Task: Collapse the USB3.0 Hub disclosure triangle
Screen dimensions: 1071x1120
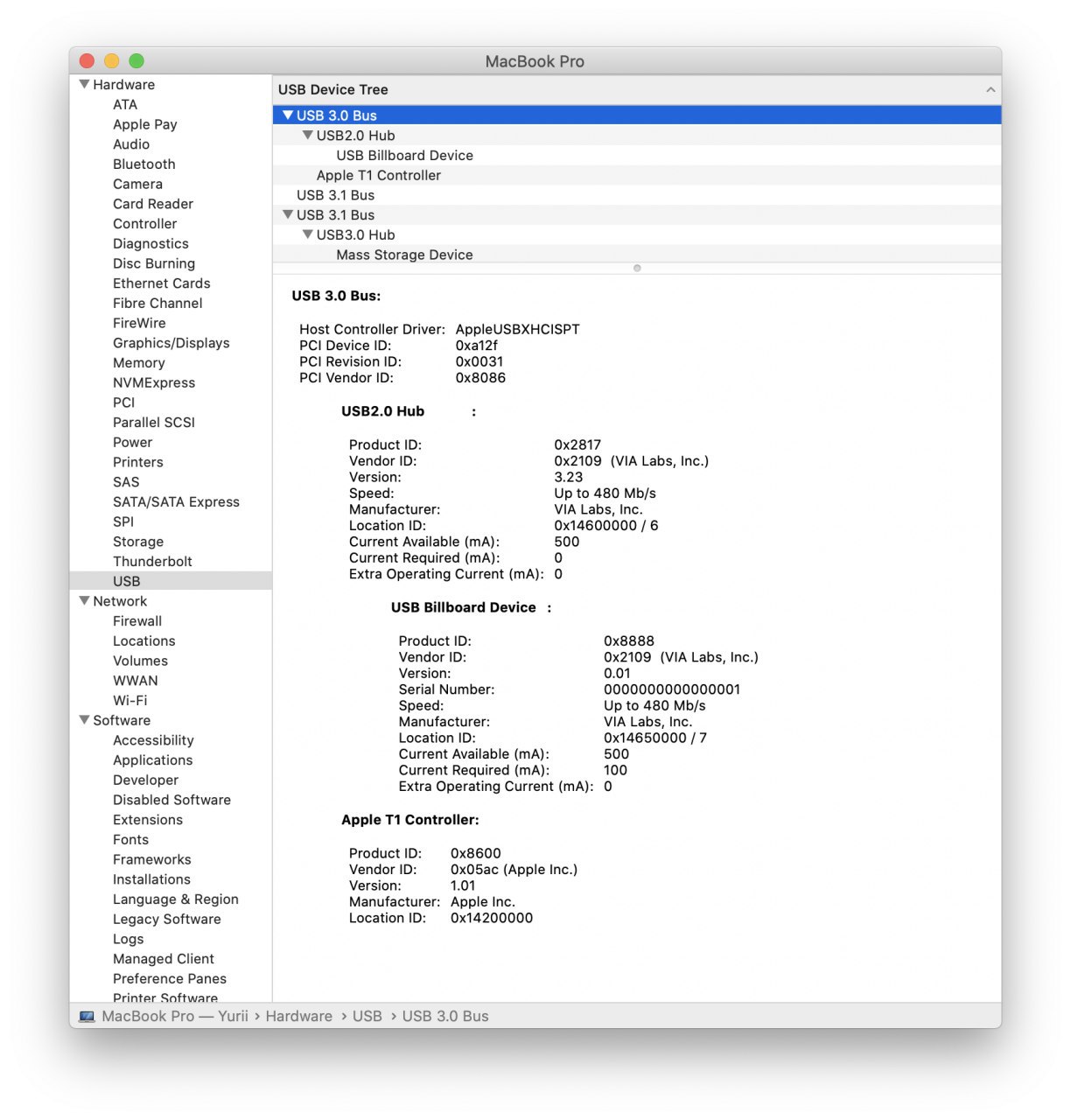Action: click(x=307, y=234)
